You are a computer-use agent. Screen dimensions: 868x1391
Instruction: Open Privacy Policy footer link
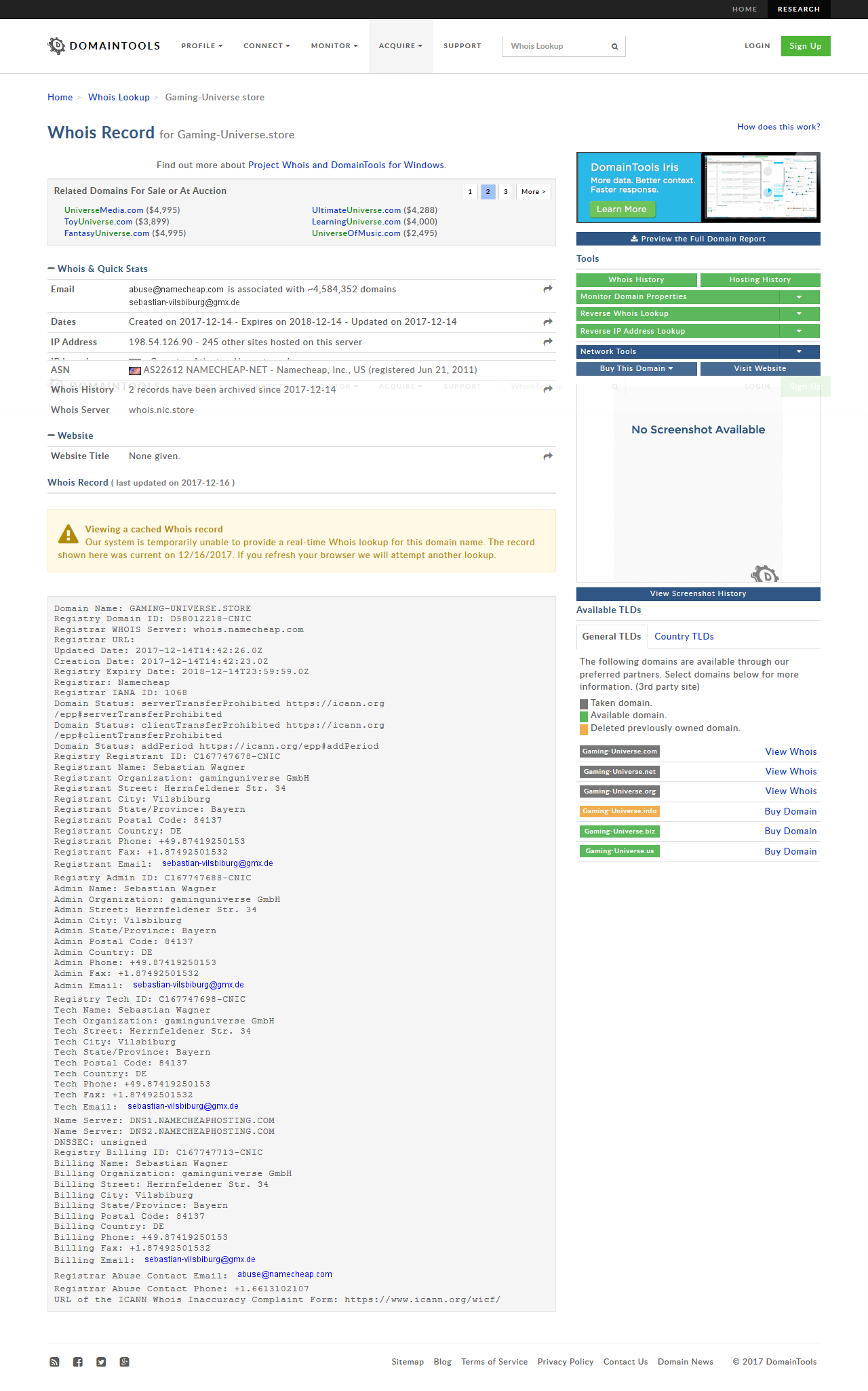click(x=566, y=1362)
